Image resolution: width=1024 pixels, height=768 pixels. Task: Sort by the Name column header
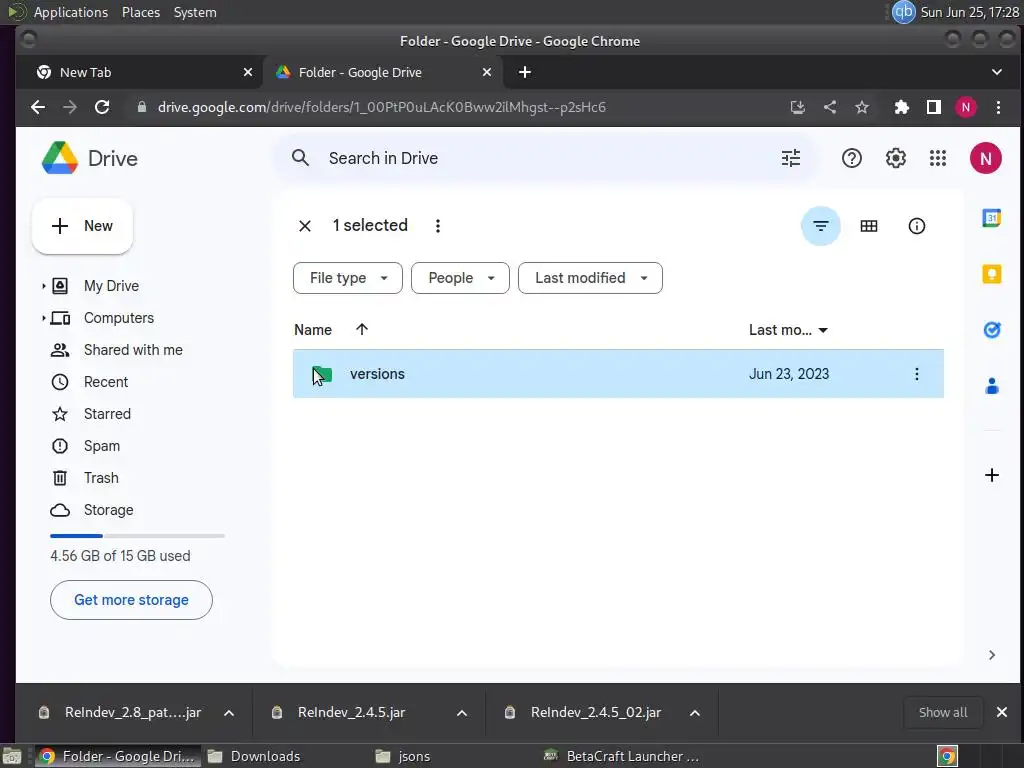[313, 330]
